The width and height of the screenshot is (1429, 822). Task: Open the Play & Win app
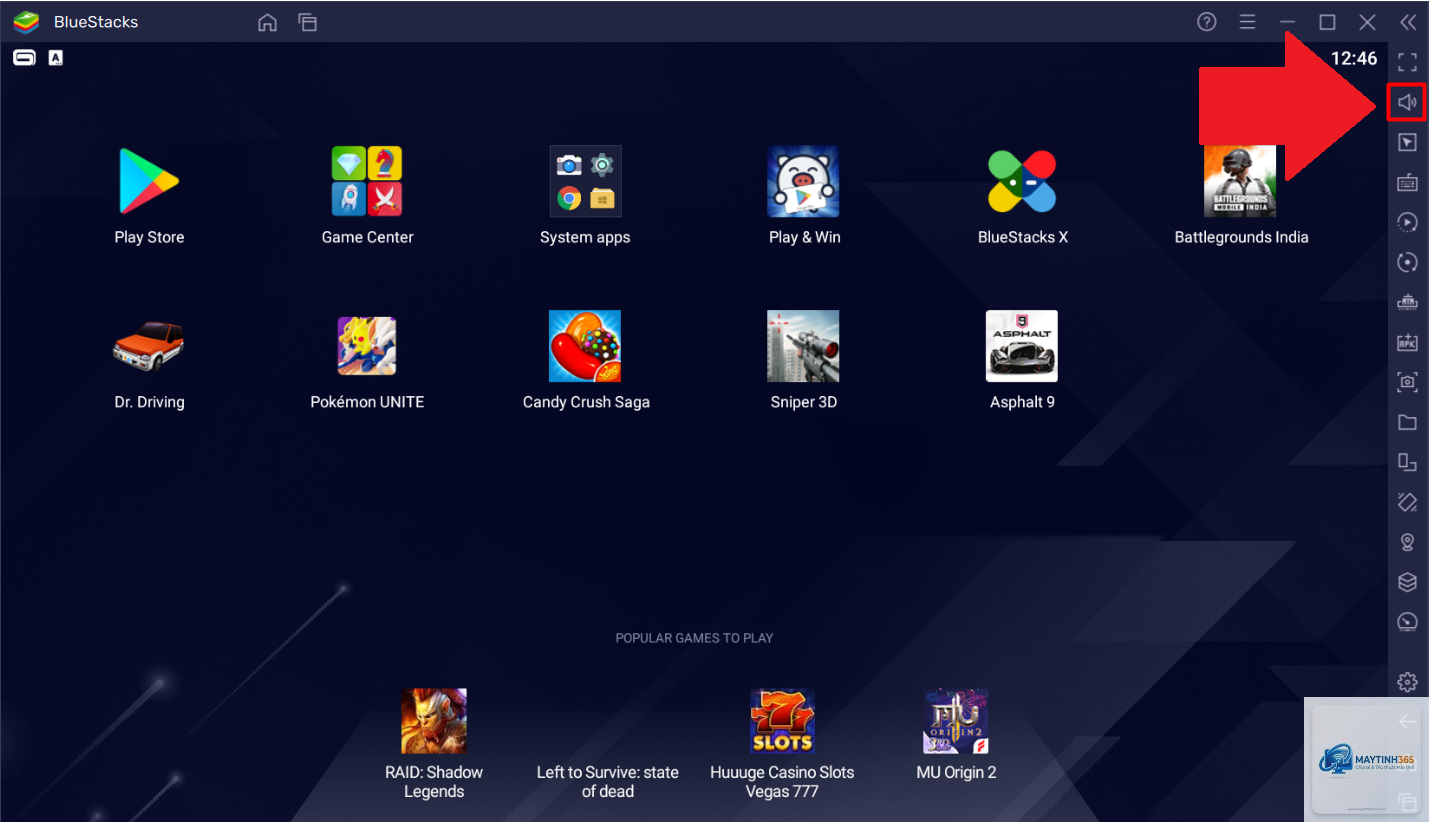803,181
